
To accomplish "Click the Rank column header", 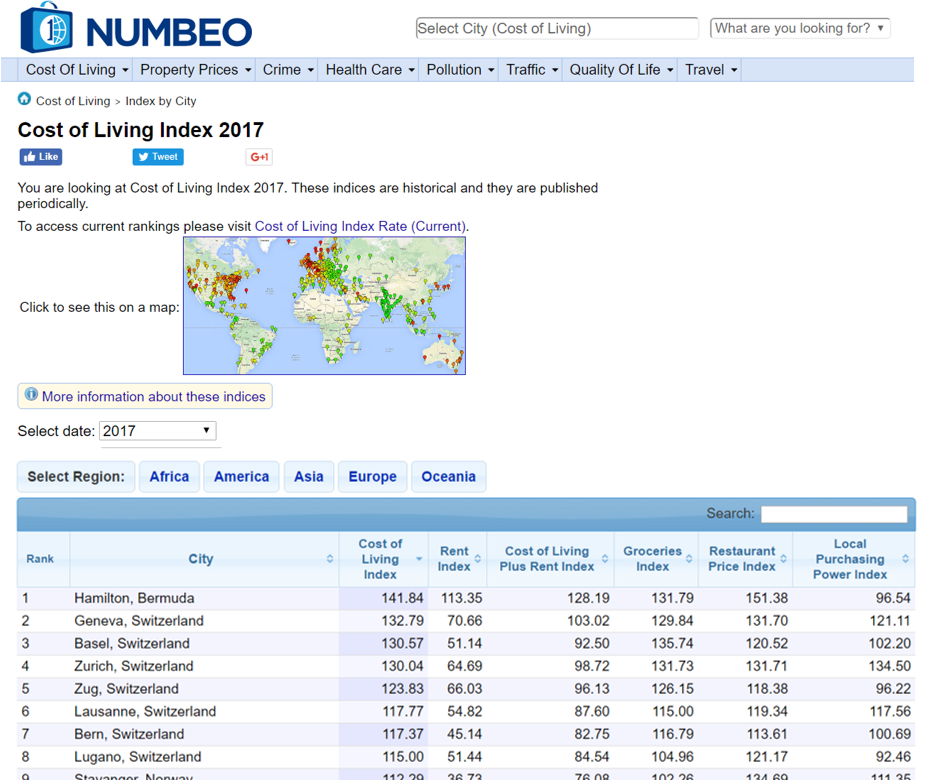I will tap(40, 559).
